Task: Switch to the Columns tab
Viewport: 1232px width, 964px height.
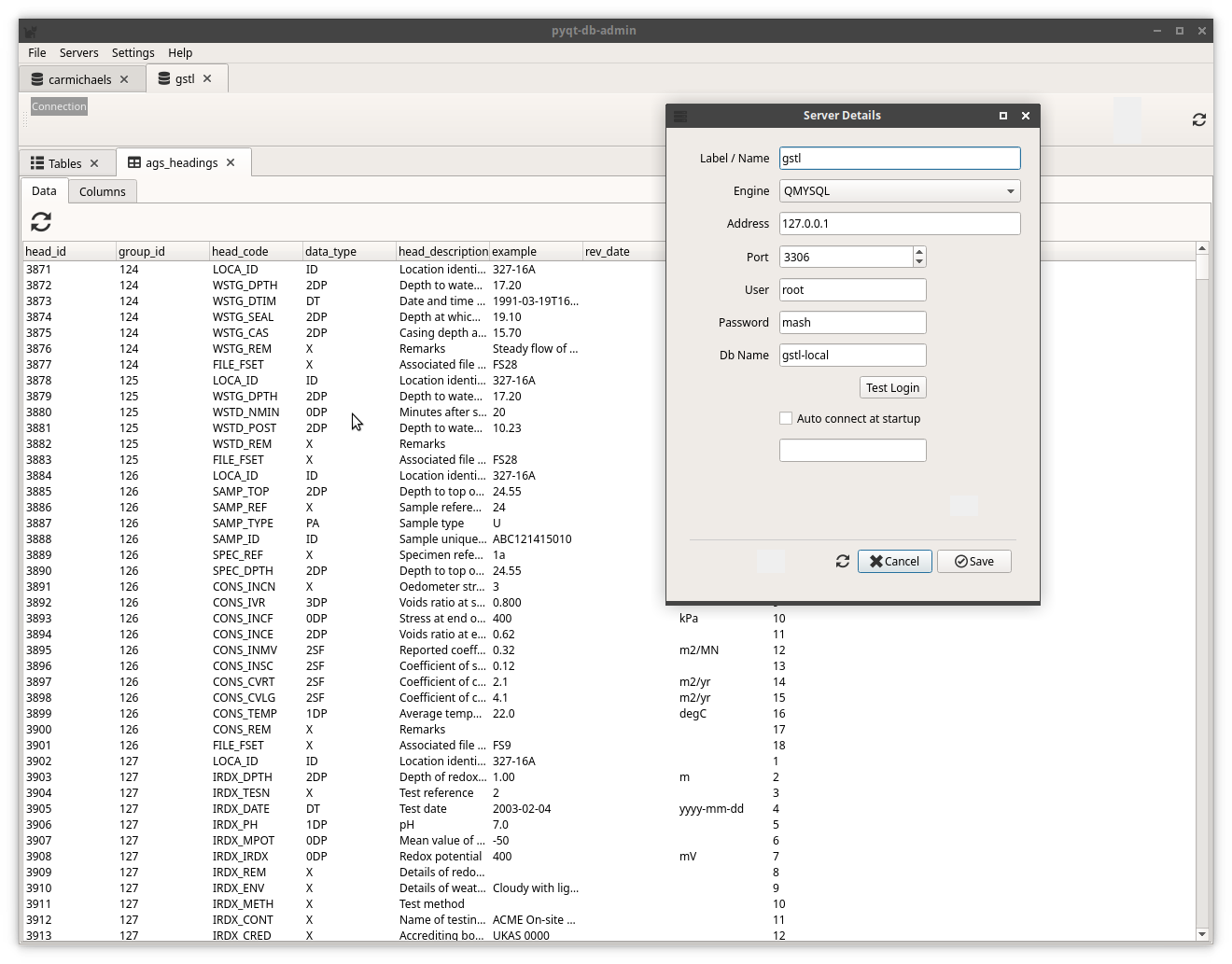Action: tap(103, 191)
